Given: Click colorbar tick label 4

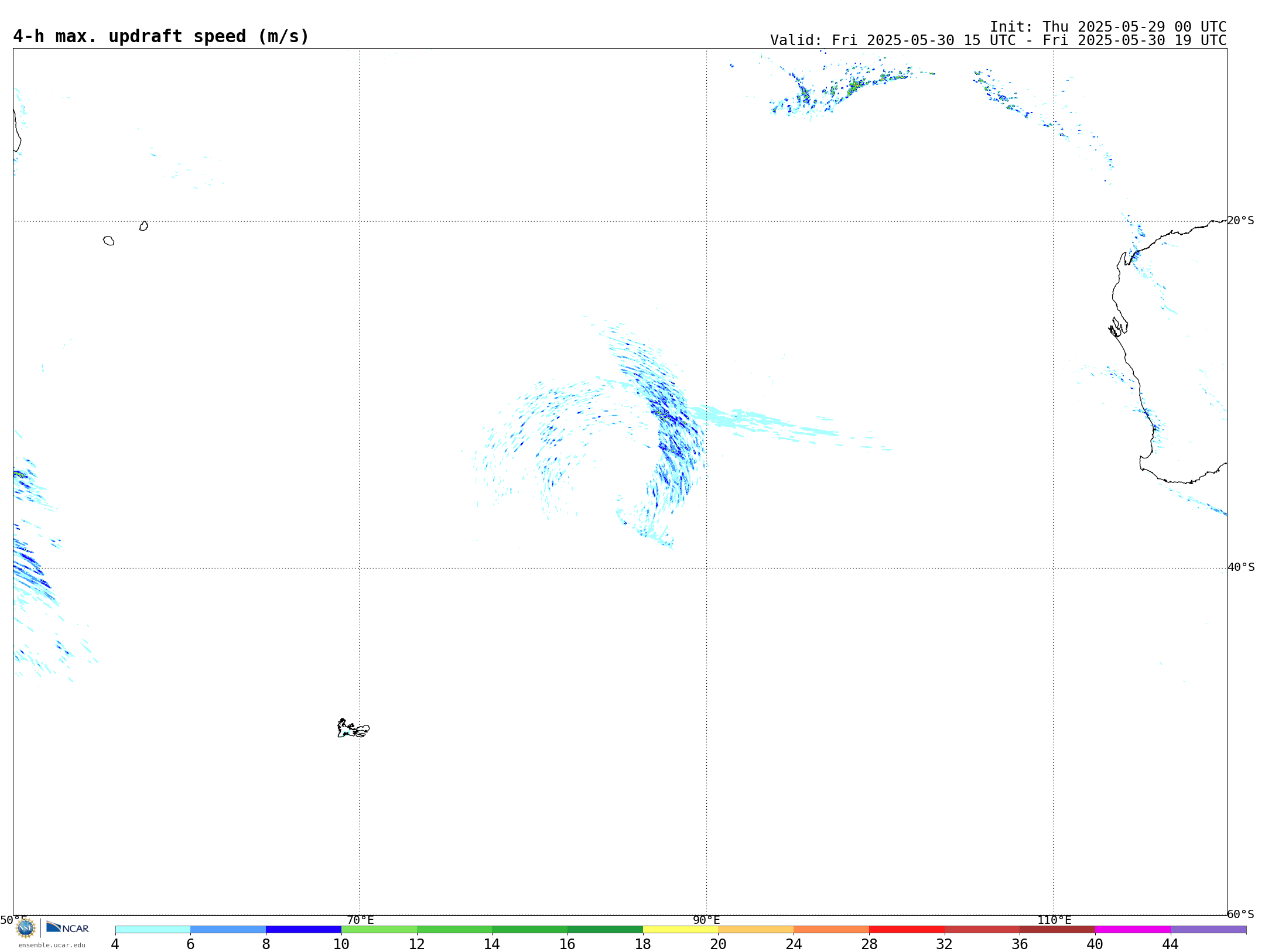Looking at the screenshot, I should pos(115,944).
